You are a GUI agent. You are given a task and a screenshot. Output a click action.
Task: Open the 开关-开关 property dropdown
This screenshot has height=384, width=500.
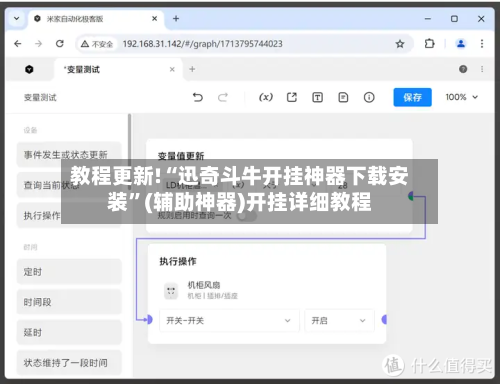click(229, 321)
